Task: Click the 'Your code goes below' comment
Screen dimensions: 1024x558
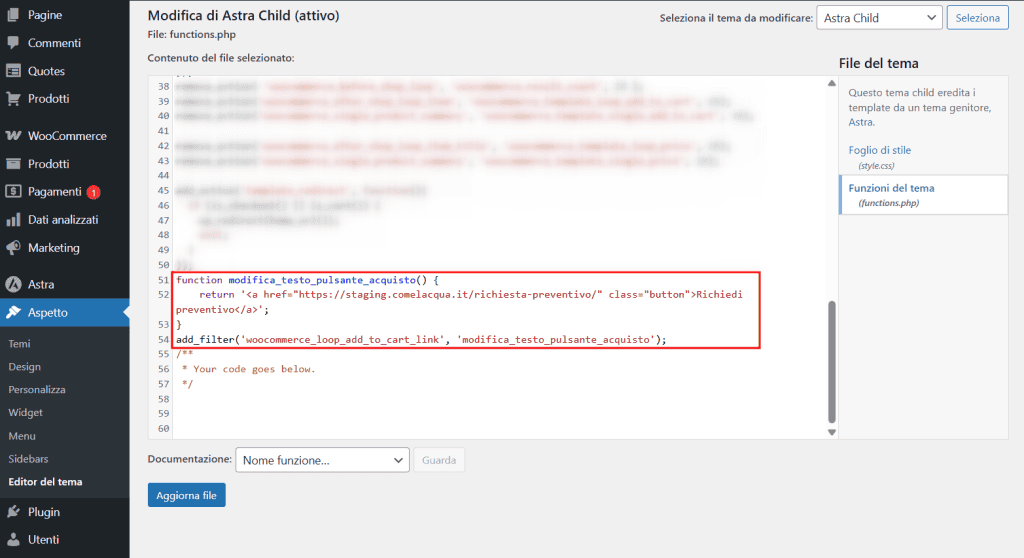Action: click(x=248, y=369)
